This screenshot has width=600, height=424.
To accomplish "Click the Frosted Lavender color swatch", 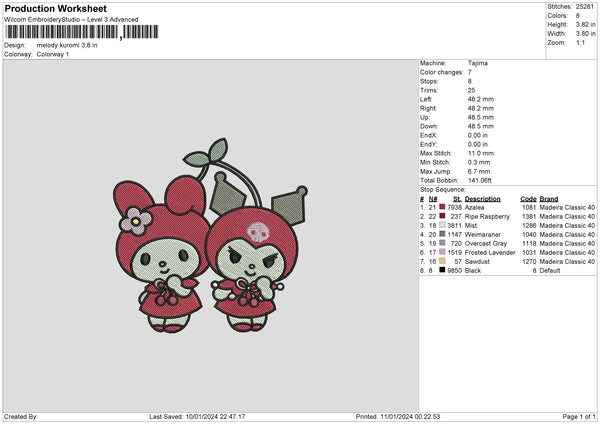I will tap(442, 252).
